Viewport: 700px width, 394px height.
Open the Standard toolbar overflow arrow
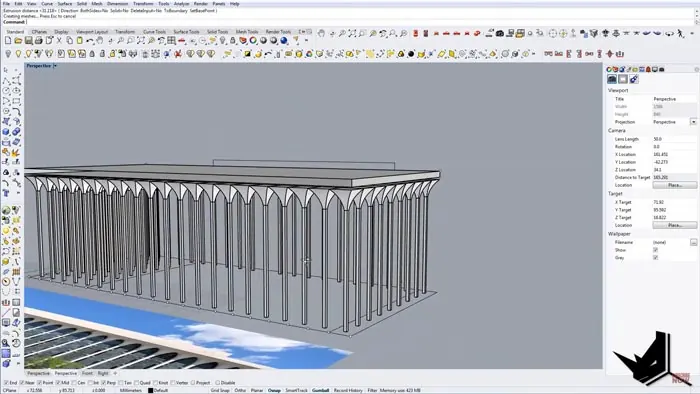(306, 41)
